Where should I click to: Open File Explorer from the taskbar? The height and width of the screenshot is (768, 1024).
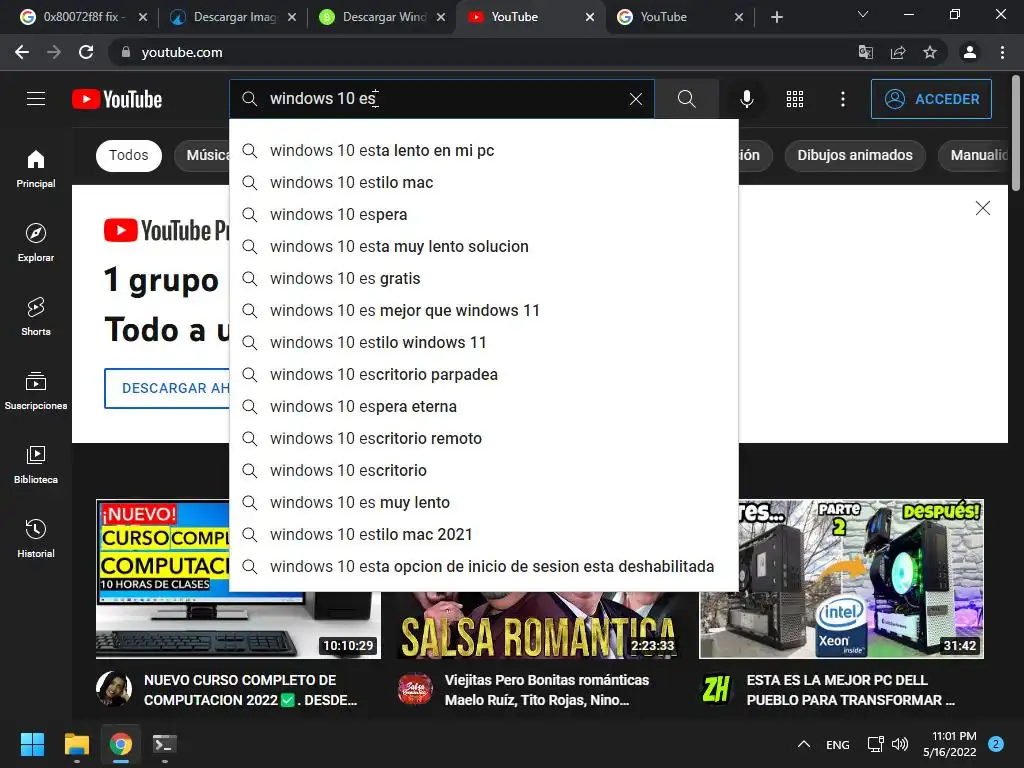click(x=76, y=744)
